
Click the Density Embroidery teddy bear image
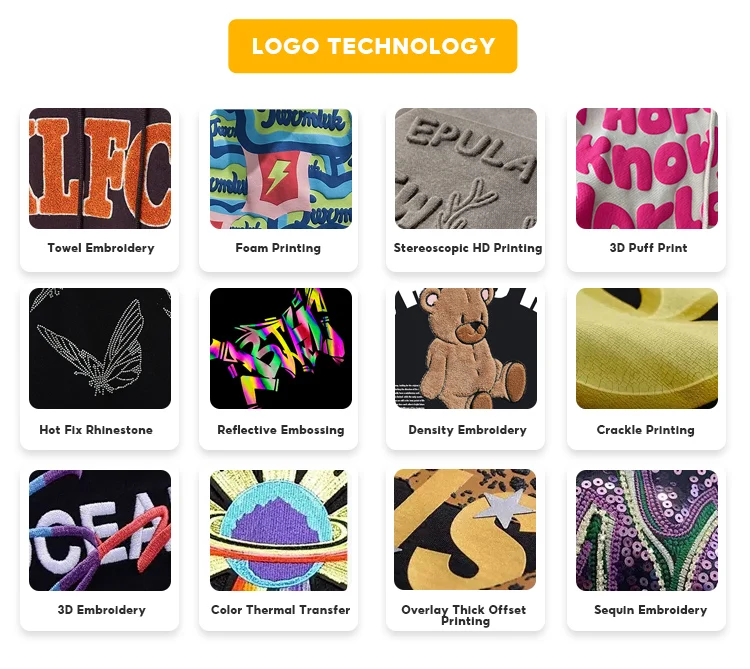click(x=466, y=348)
